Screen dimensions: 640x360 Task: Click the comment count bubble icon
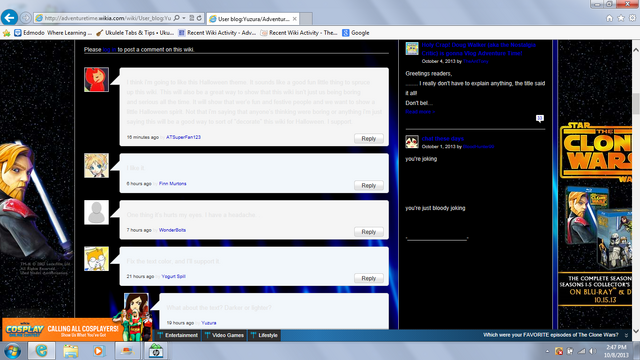pos(540,118)
